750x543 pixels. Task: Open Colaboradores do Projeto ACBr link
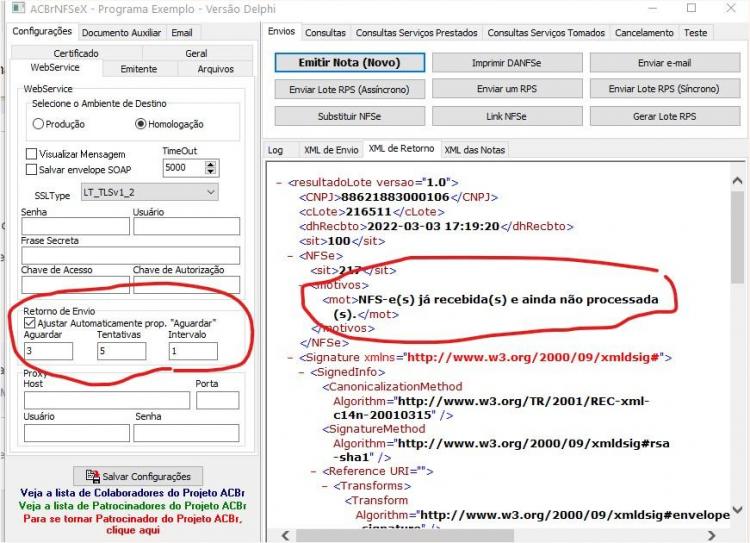[132, 493]
